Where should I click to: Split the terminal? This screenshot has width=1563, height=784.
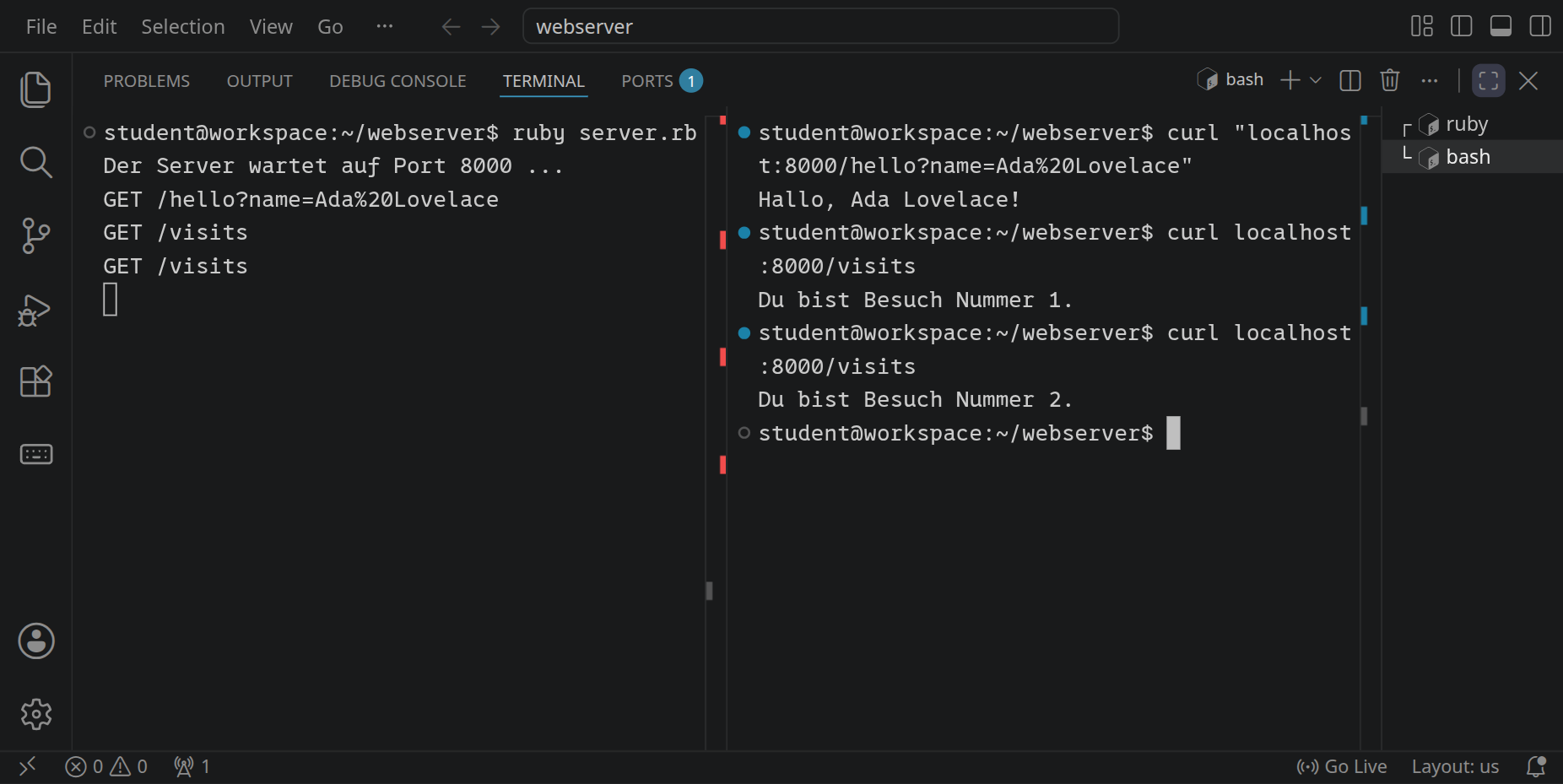(1350, 80)
